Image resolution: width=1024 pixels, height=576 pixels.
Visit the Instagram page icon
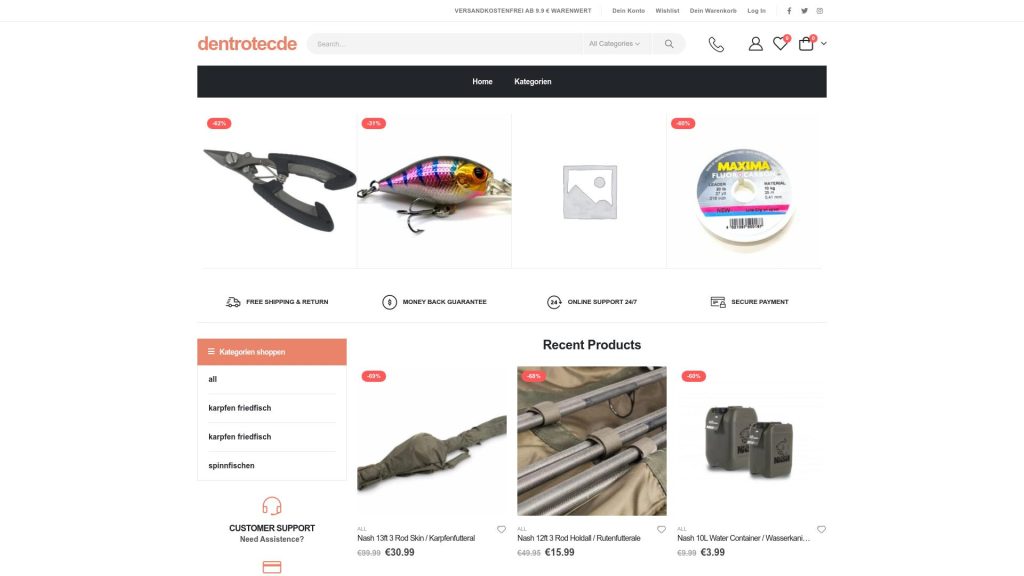[x=820, y=11]
